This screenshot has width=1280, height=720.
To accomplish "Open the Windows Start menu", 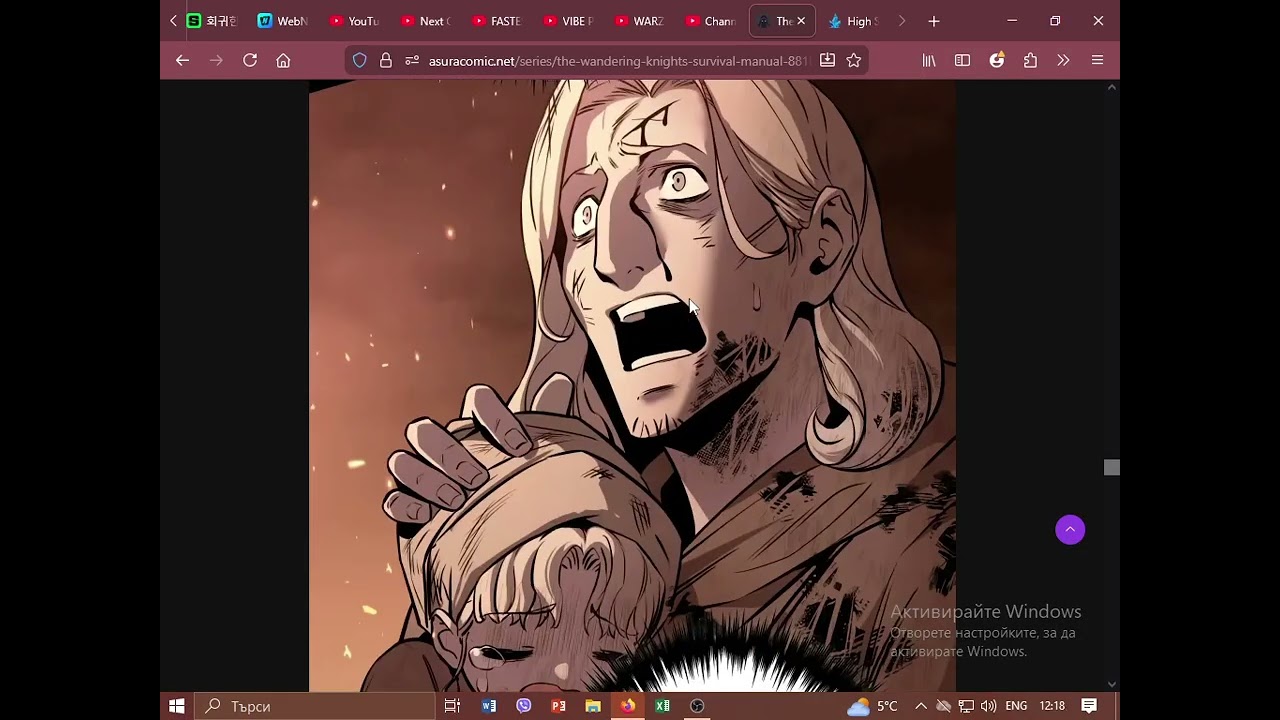I will [x=177, y=706].
